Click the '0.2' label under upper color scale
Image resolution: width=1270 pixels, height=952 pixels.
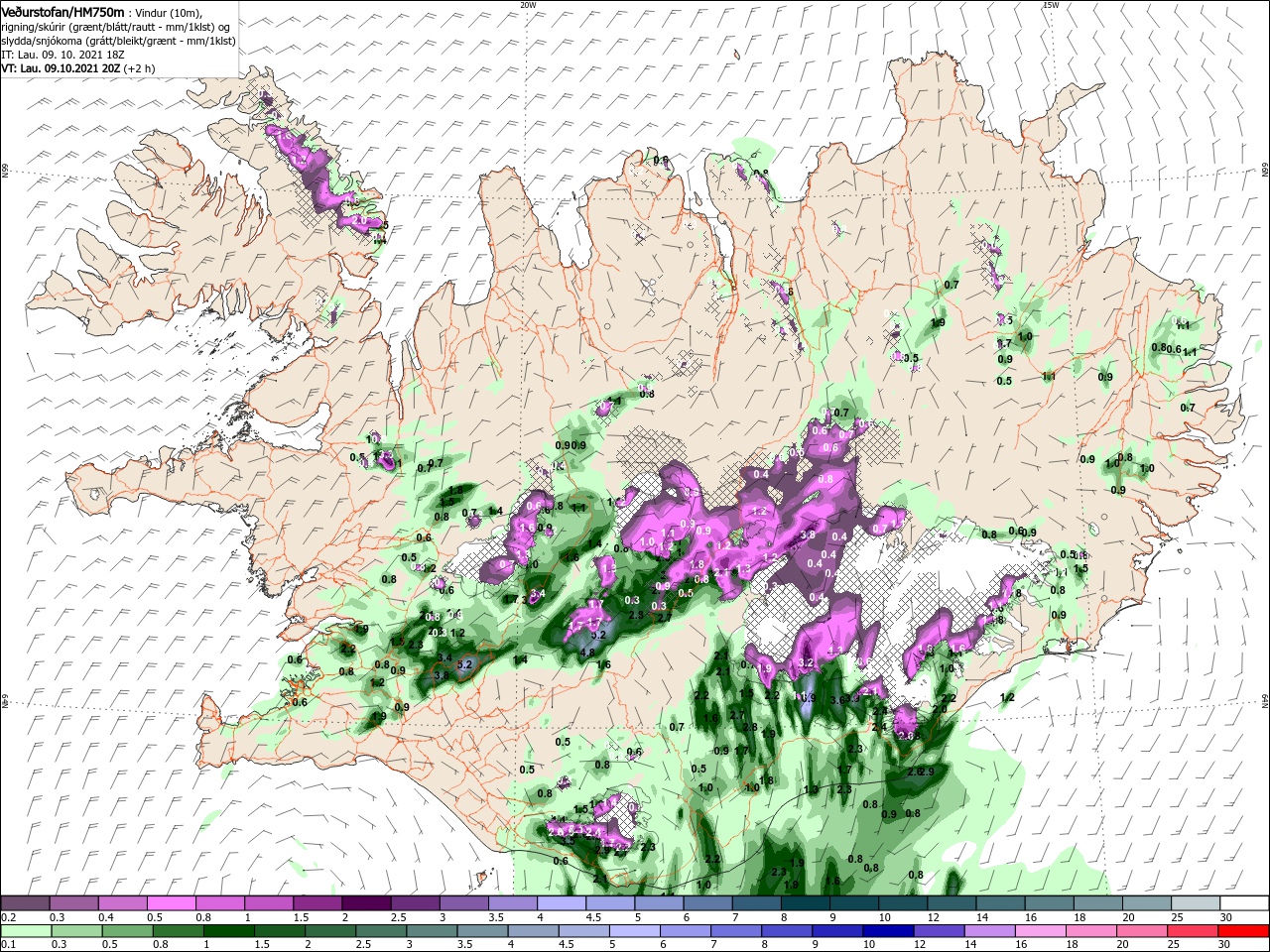[8, 917]
